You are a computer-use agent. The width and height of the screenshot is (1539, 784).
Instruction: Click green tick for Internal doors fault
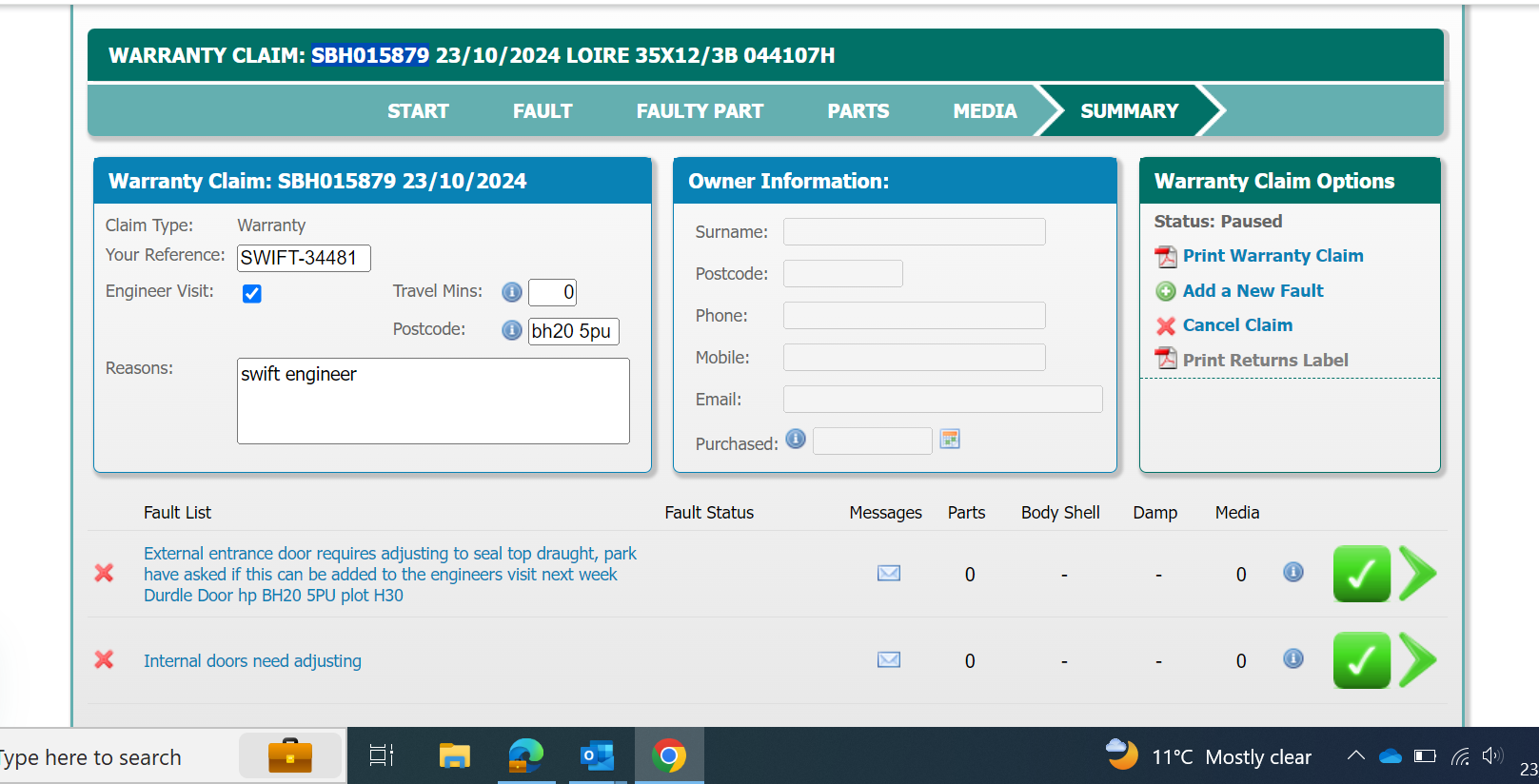(x=1362, y=660)
